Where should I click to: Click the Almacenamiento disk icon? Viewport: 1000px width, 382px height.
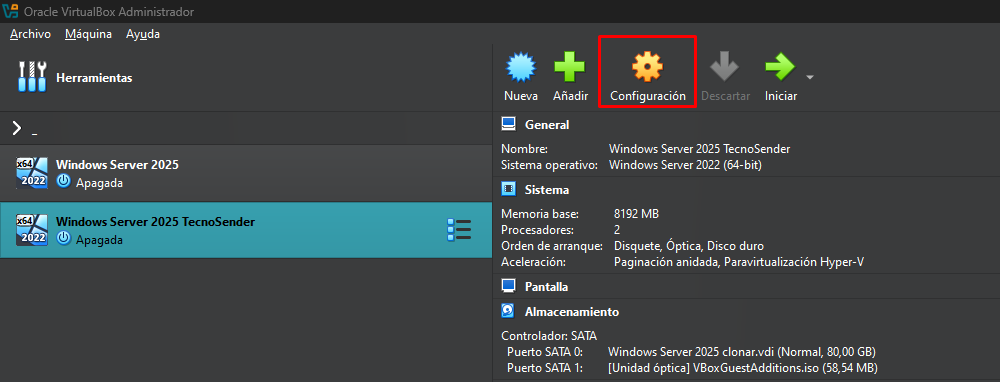click(x=508, y=311)
